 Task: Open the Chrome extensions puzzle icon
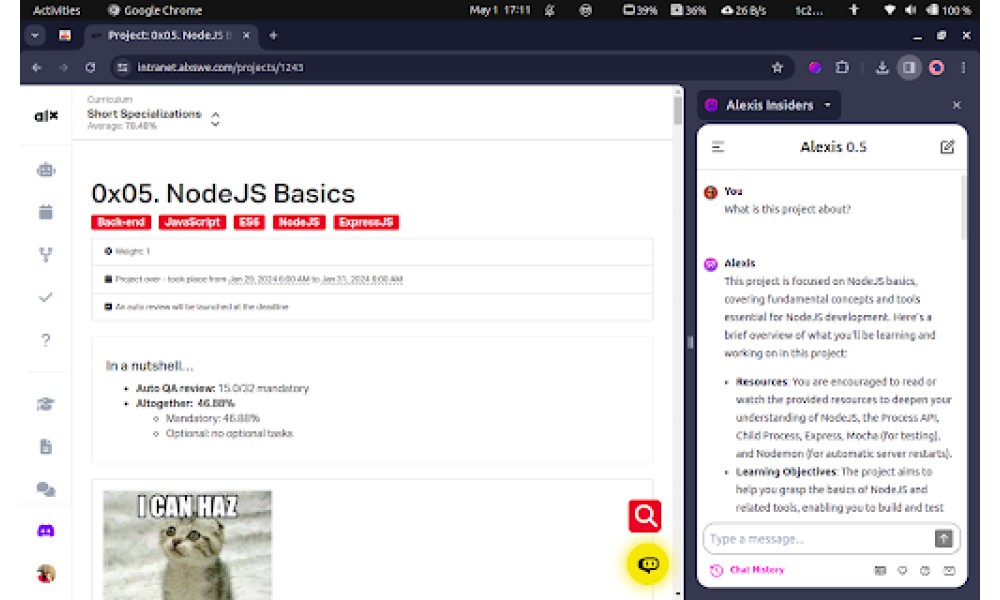[842, 68]
